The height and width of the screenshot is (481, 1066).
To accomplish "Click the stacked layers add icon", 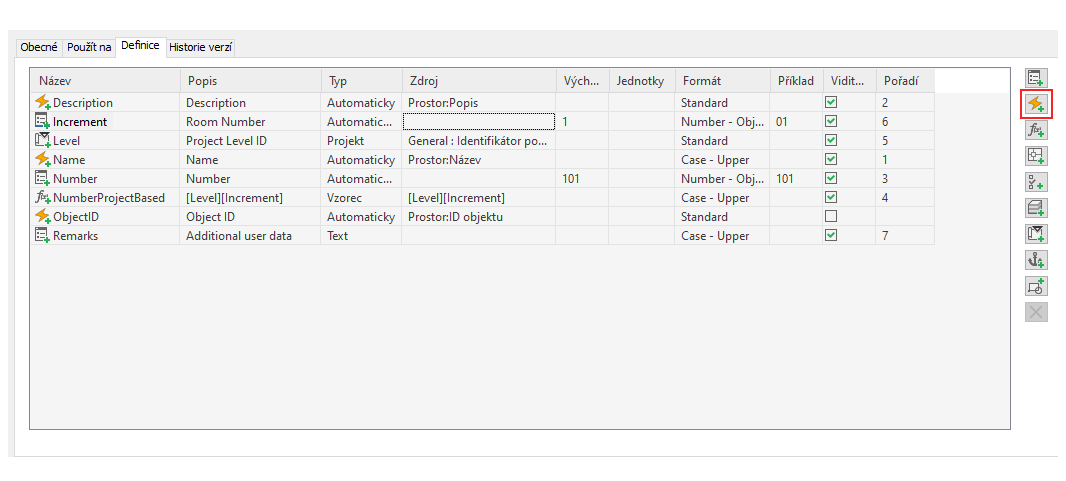I will coord(1036,208).
